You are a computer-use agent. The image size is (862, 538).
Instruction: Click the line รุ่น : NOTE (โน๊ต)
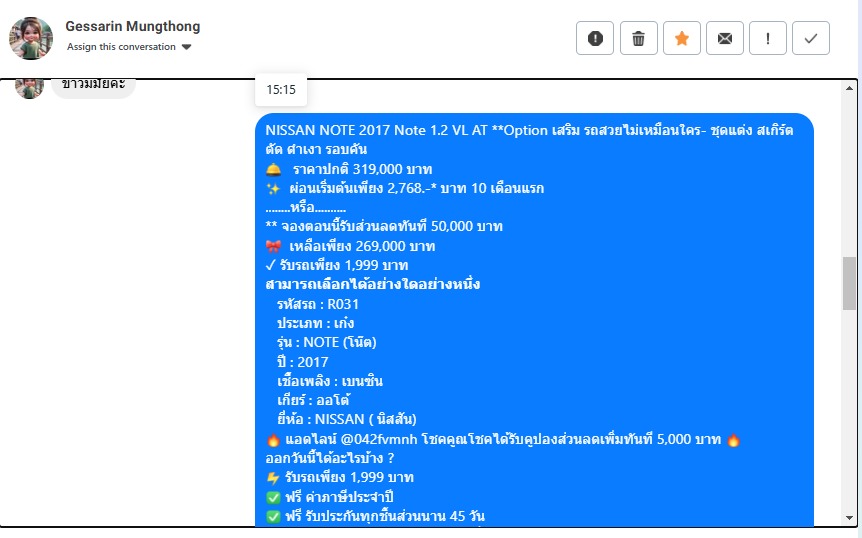coord(327,342)
